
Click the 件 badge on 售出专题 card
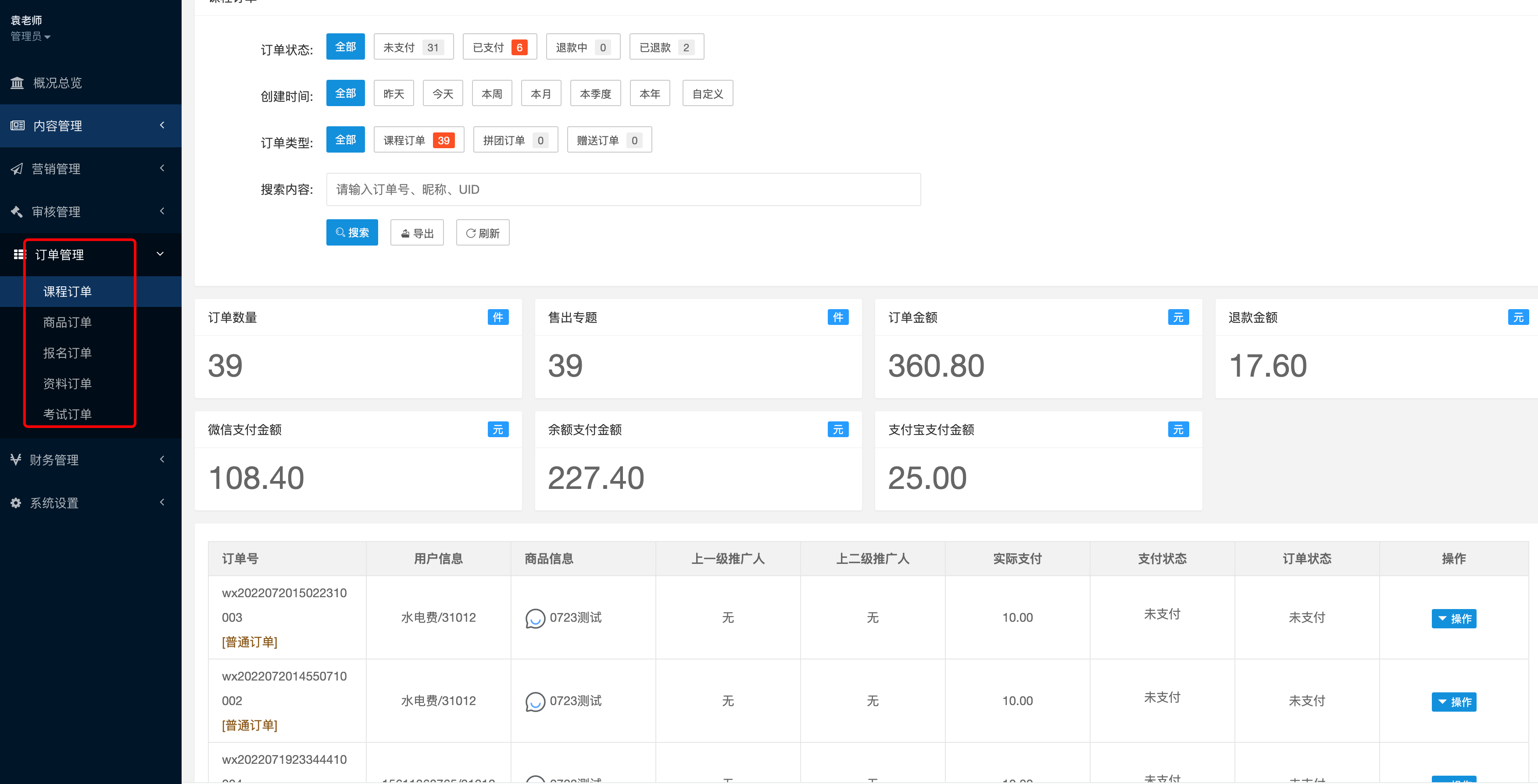tap(838, 317)
